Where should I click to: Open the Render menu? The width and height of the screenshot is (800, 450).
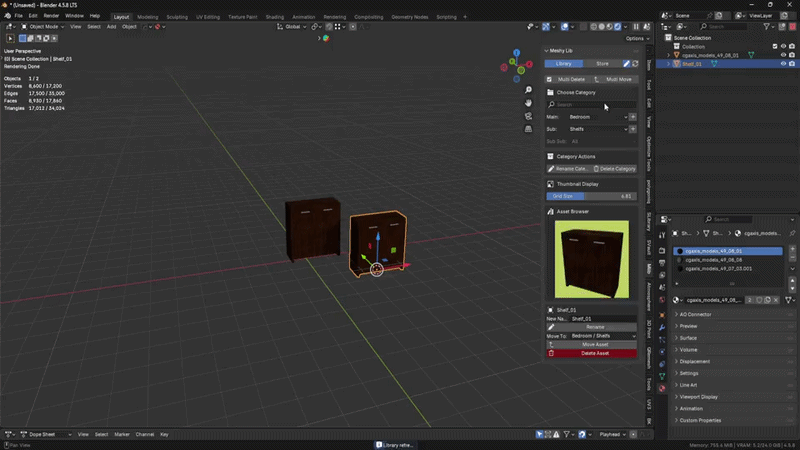(x=51, y=16)
